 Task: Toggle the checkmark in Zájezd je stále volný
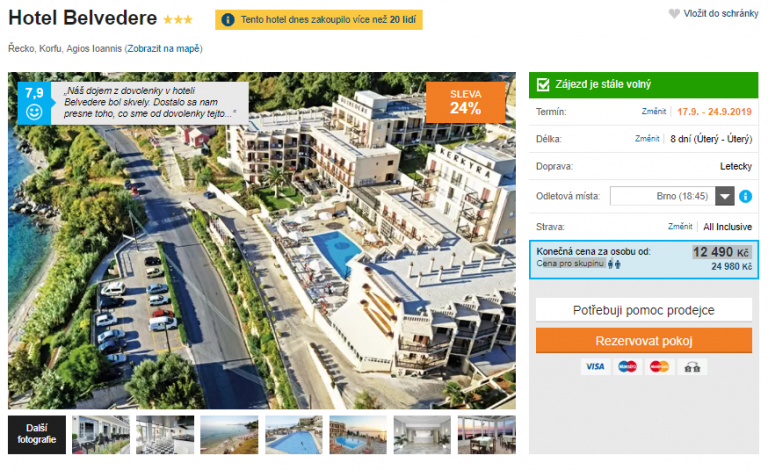pyautogui.click(x=543, y=85)
